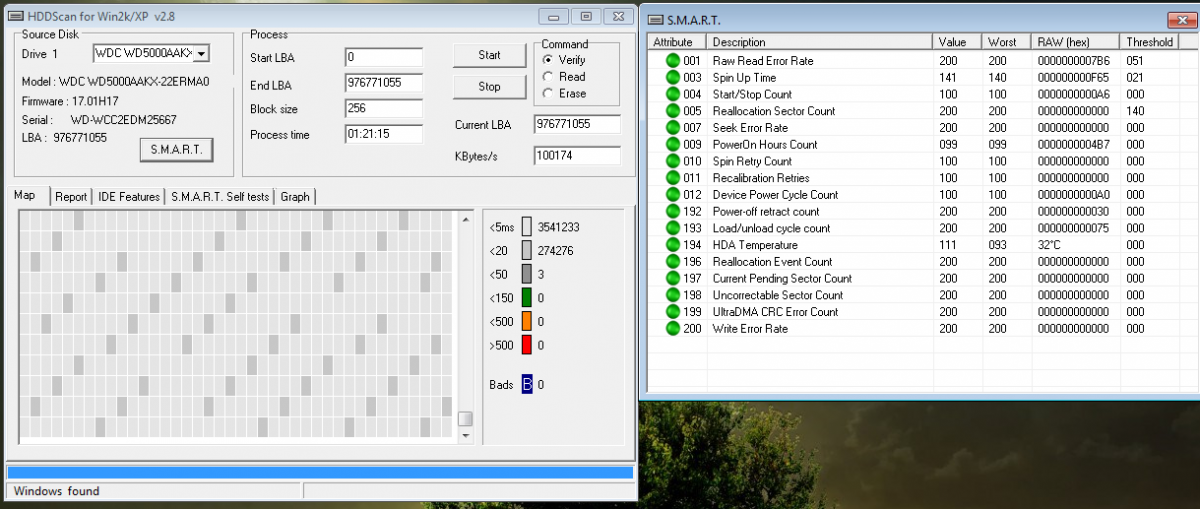
Task: Click the >500 red legend swatch
Action: pos(527,345)
